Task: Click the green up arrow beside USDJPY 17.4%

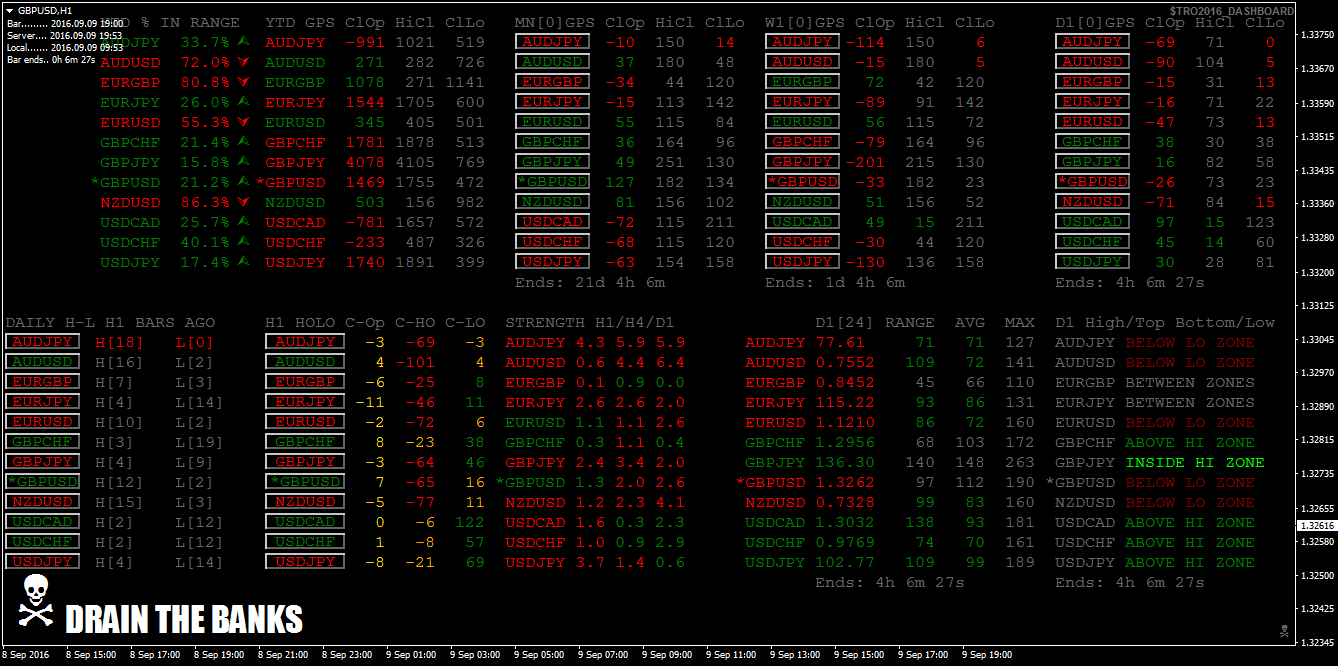Action: click(244, 262)
